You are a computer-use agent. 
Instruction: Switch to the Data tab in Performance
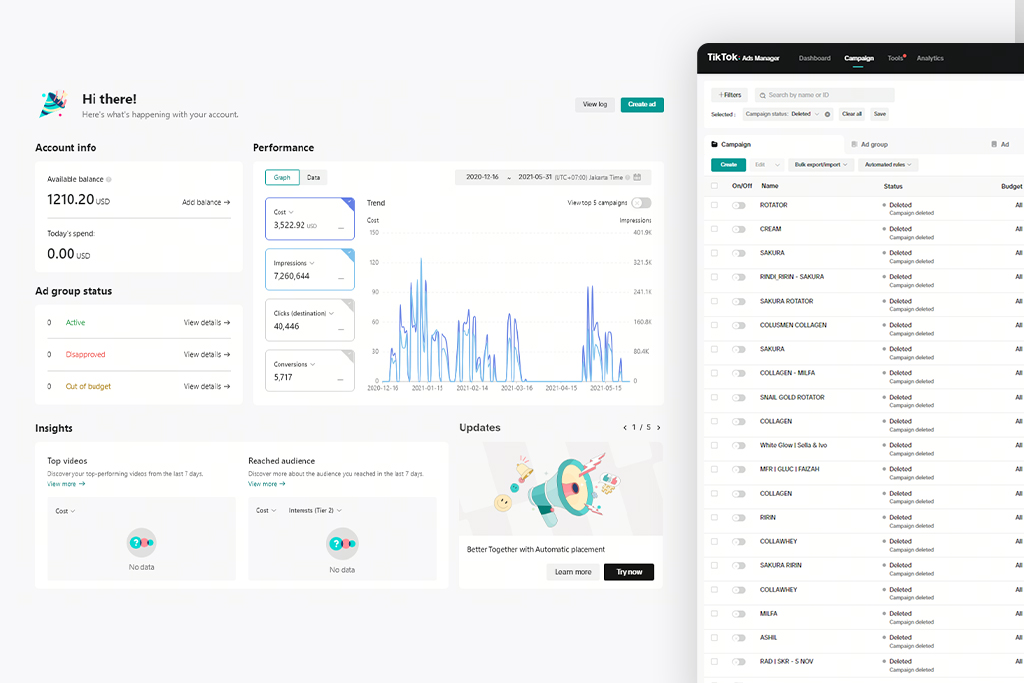point(313,177)
